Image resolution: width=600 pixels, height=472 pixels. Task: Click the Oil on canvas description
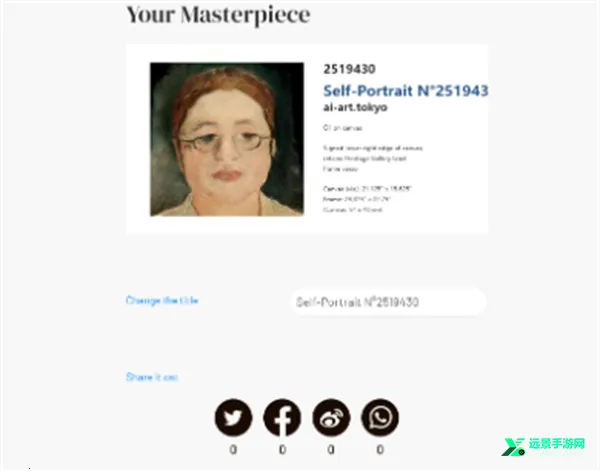click(342, 128)
